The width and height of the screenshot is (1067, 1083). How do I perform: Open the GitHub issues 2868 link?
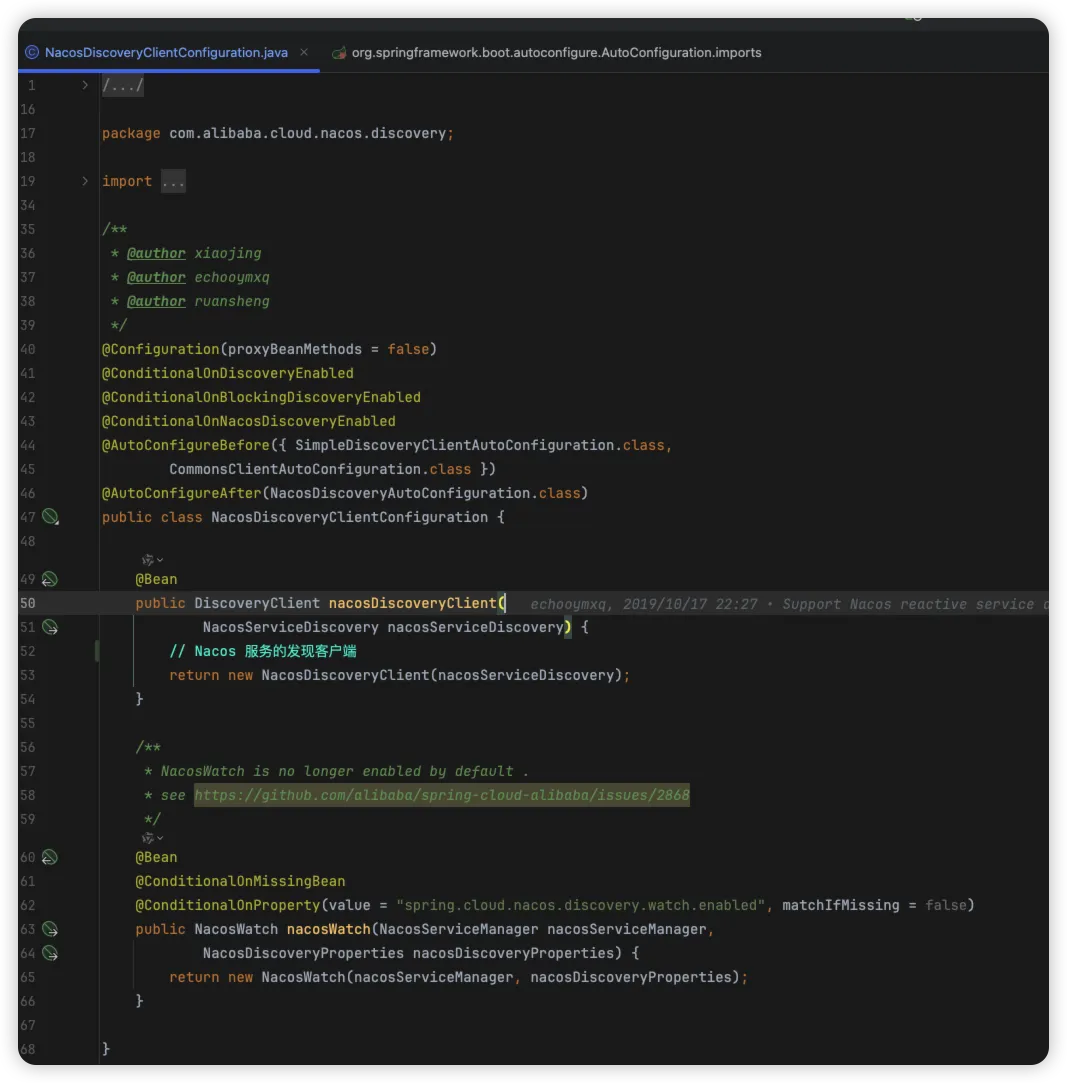pos(441,795)
